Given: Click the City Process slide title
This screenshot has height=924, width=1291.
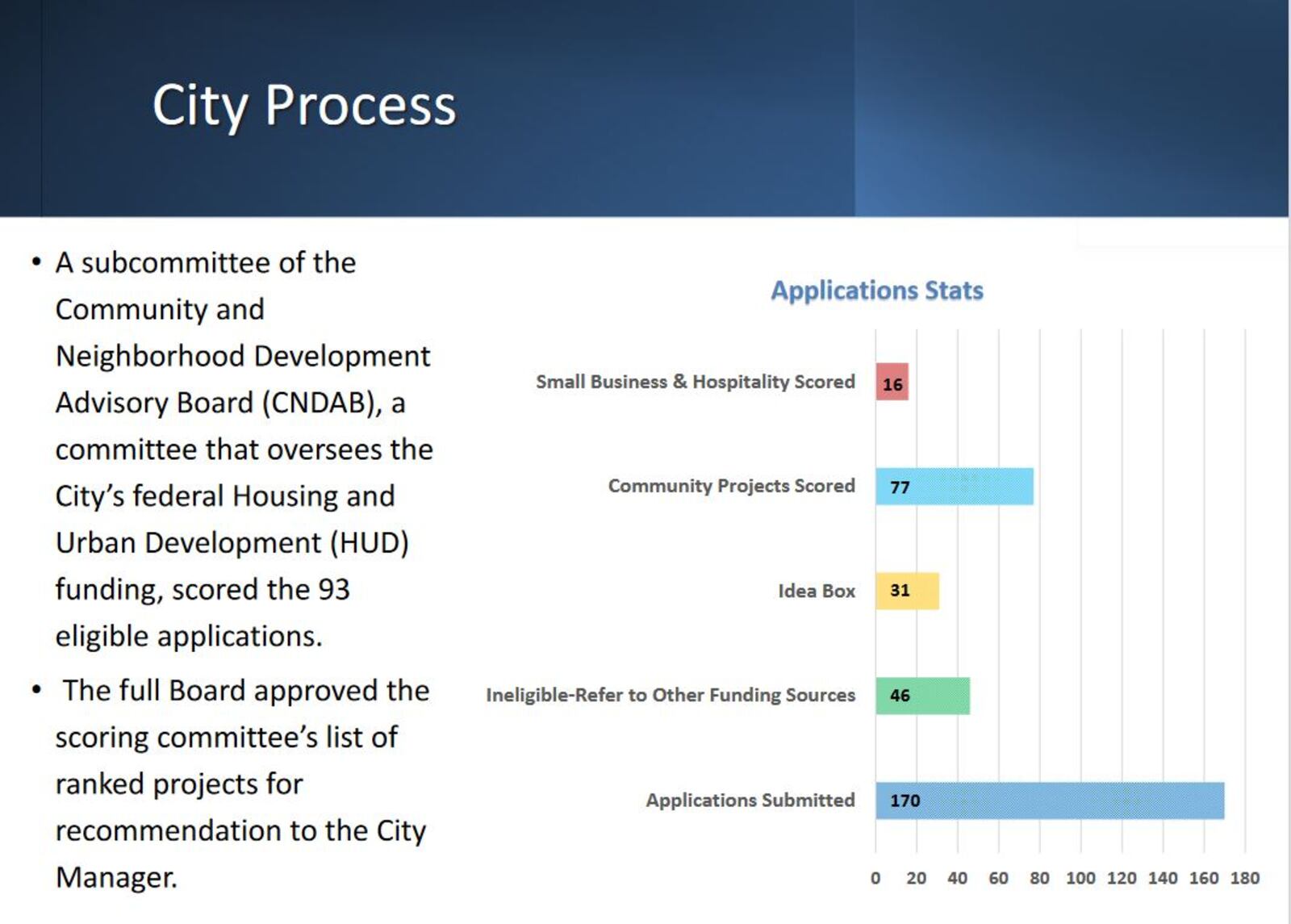Looking at the screenshot, I should (304, 105).
